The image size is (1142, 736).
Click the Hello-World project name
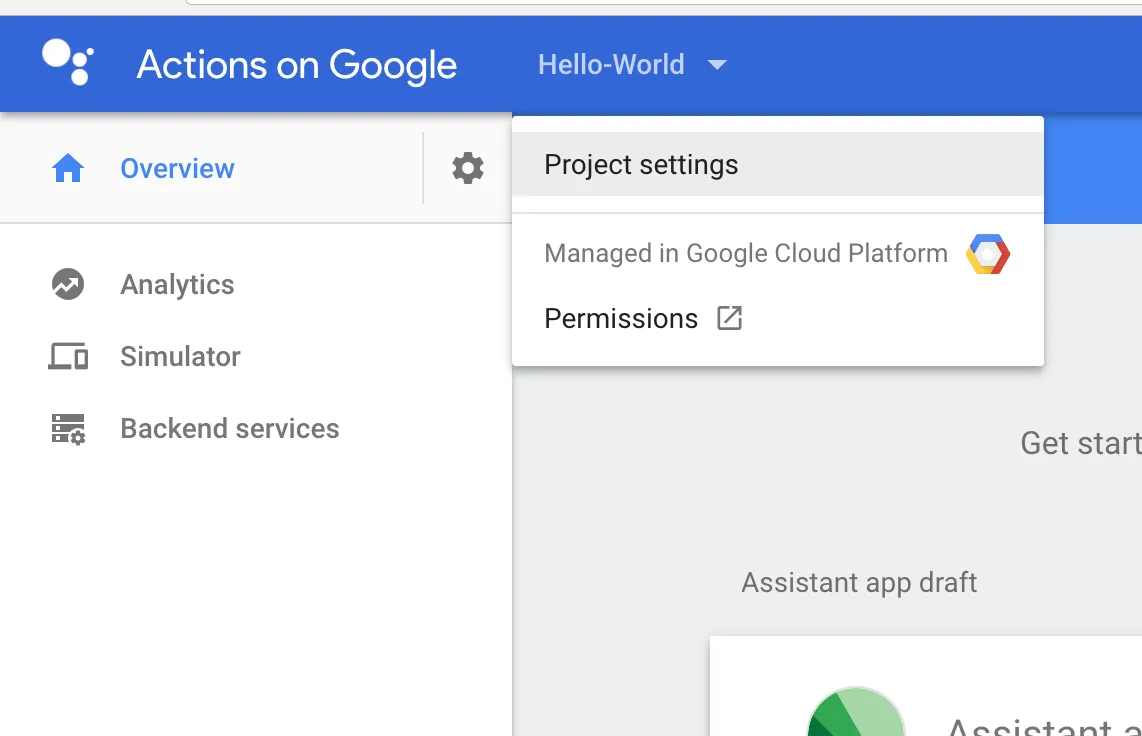[x=611, y=65]
